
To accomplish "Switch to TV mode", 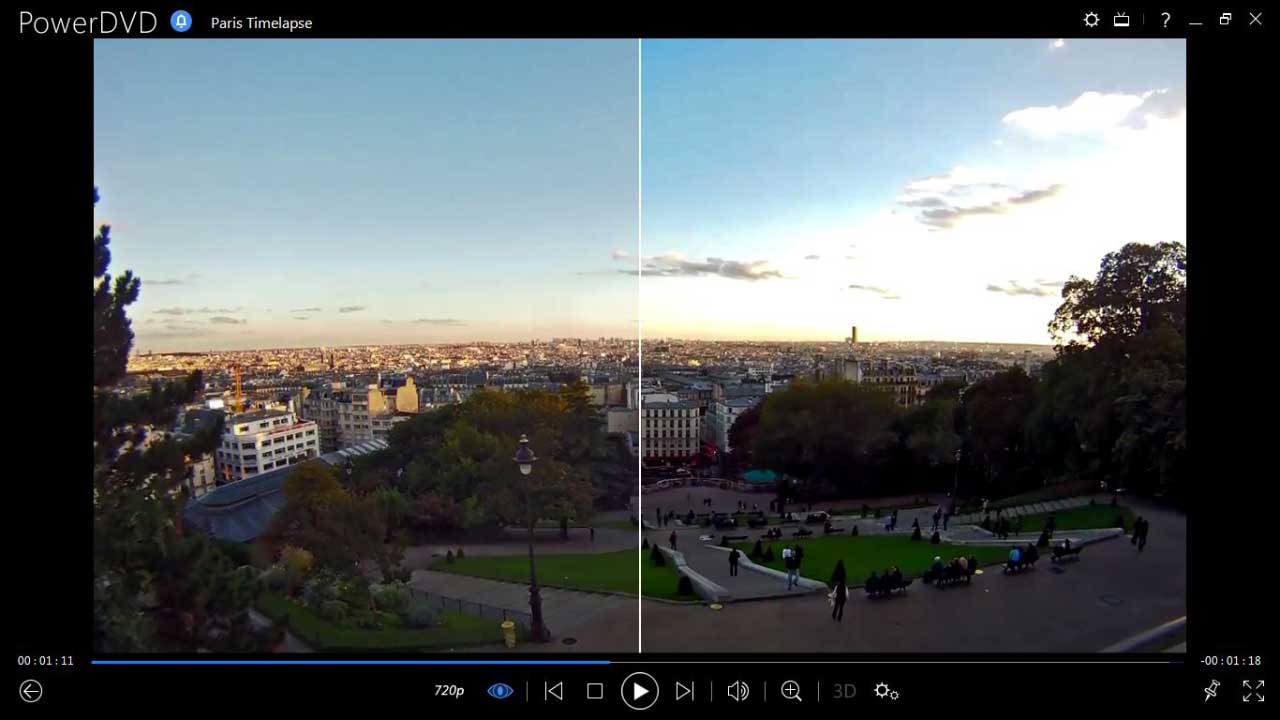I will click(1122, 20).
